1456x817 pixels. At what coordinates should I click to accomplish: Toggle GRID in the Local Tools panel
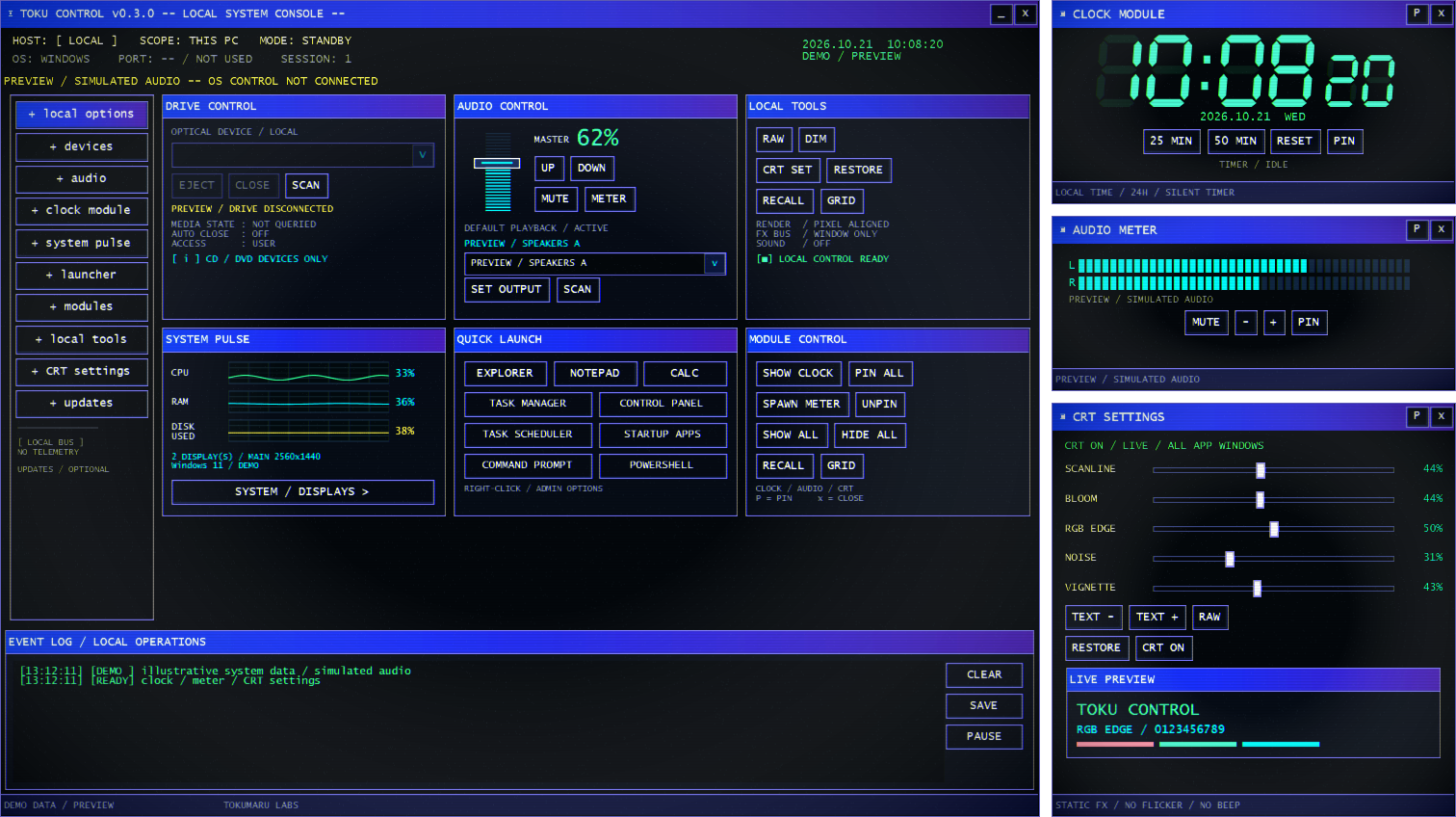click(841, 201)
